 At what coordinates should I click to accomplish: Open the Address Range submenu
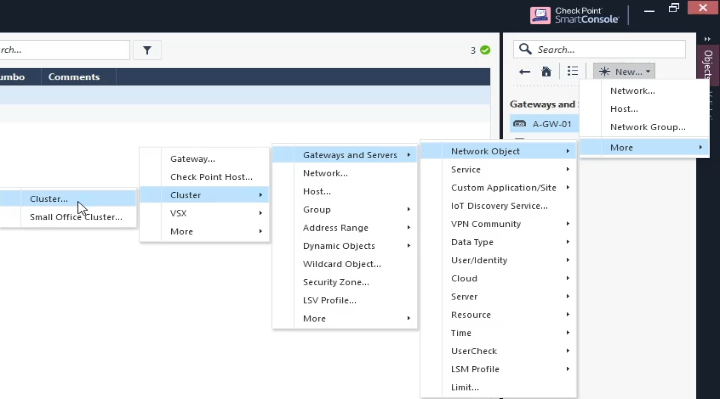(x=344, y=228)
